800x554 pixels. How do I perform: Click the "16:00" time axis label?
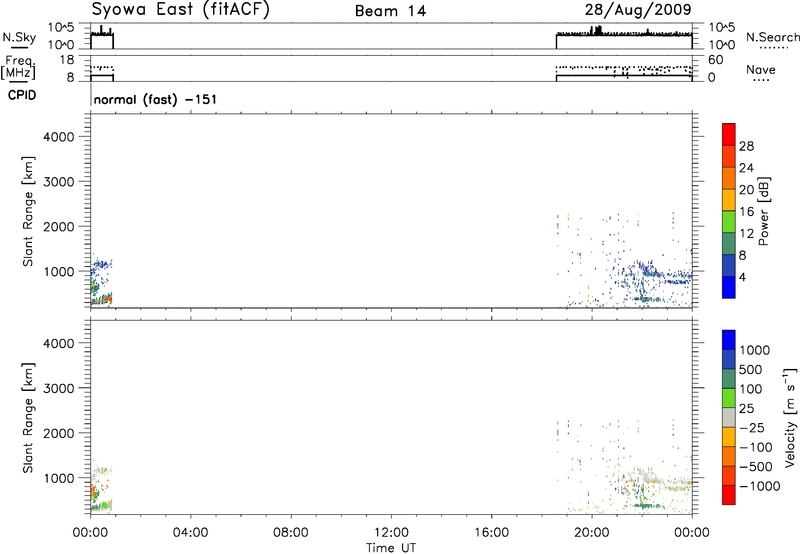491,533
